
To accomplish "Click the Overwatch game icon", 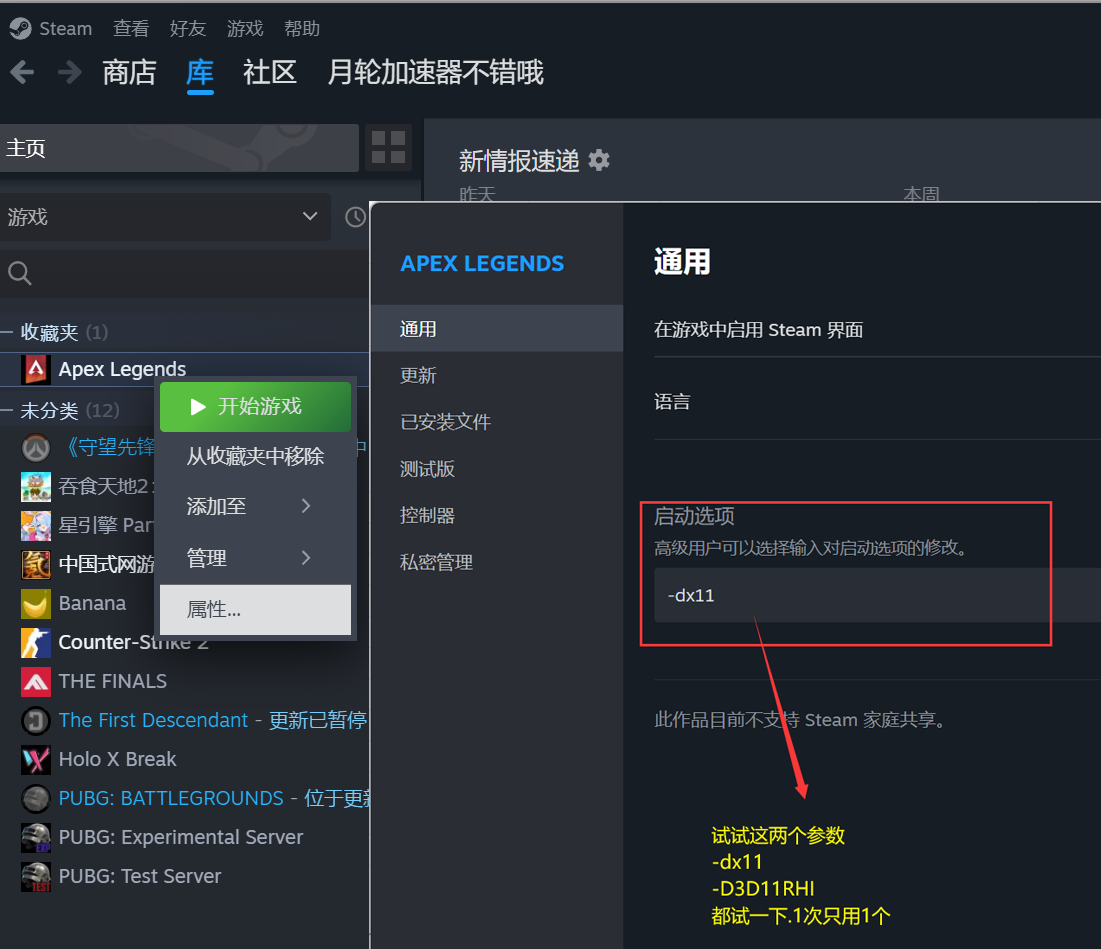I will [x=36, y=447].
